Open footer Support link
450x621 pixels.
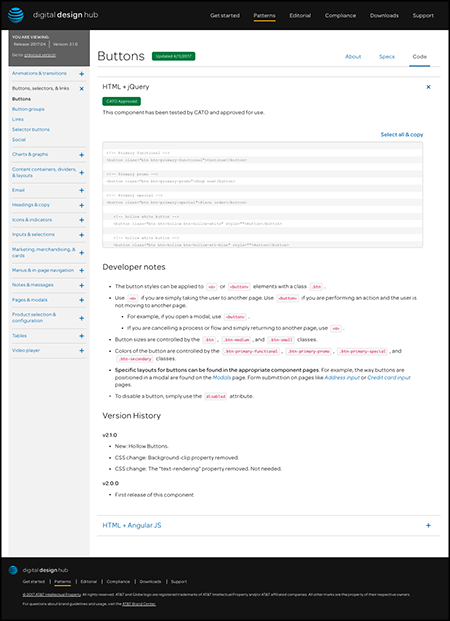[x=179, y=581]
